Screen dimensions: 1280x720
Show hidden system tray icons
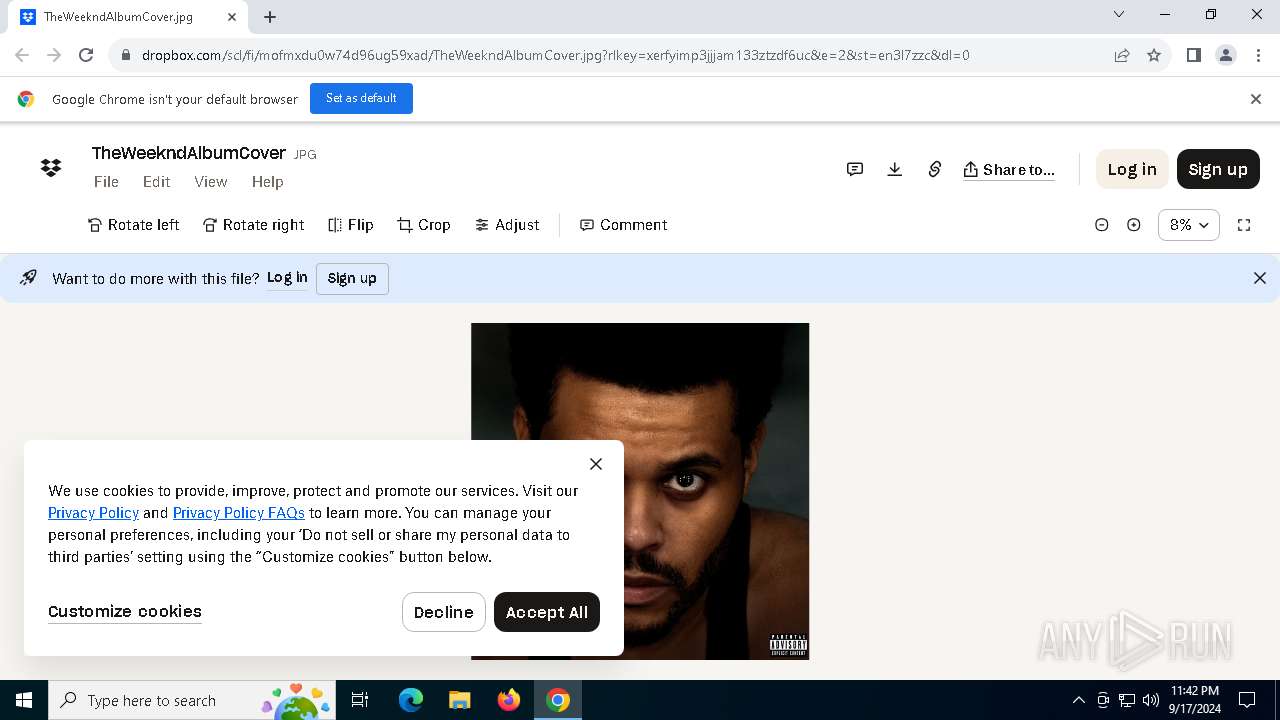point(1078,700)
